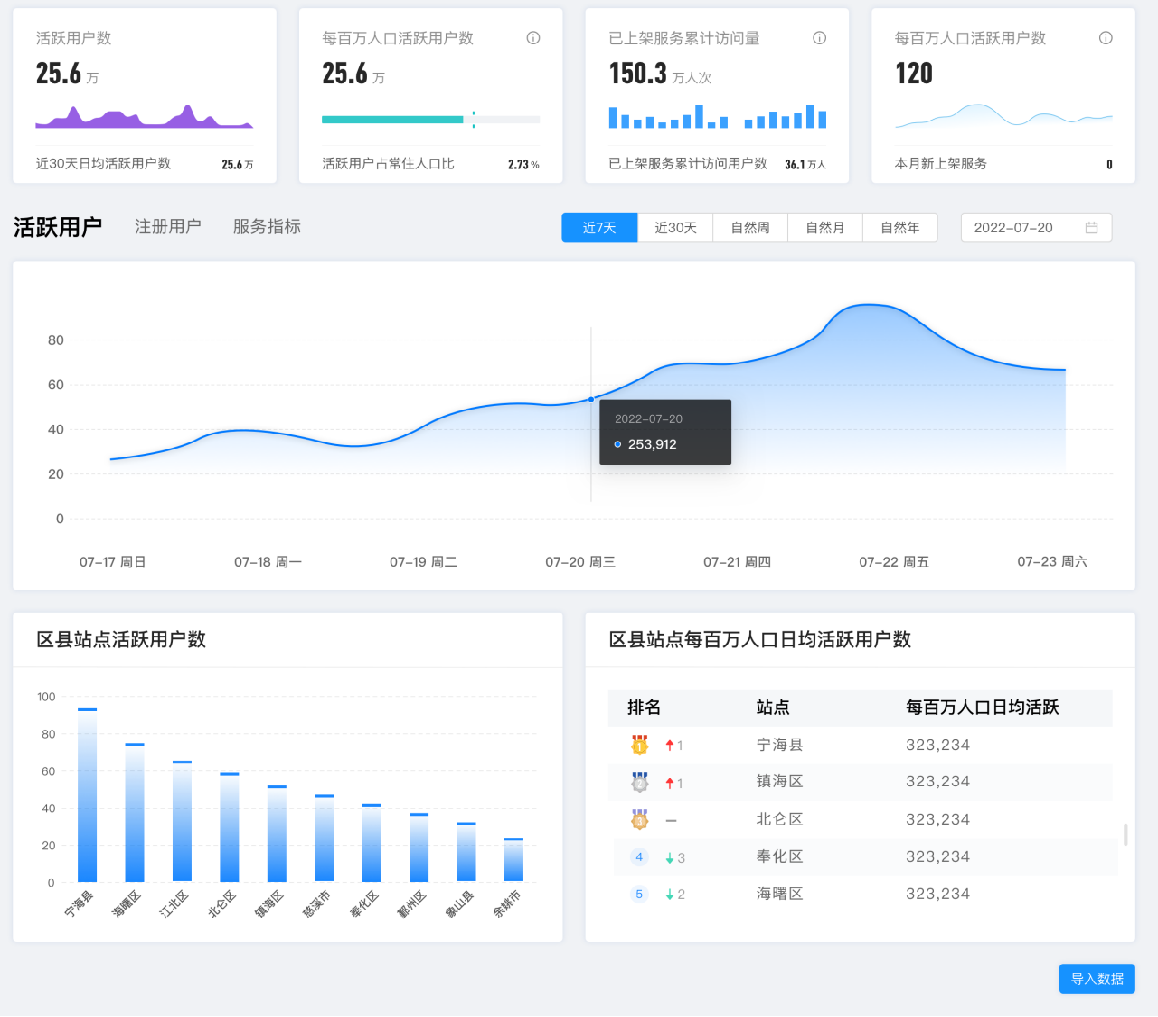Select 近30天 time range

[675, 227]
